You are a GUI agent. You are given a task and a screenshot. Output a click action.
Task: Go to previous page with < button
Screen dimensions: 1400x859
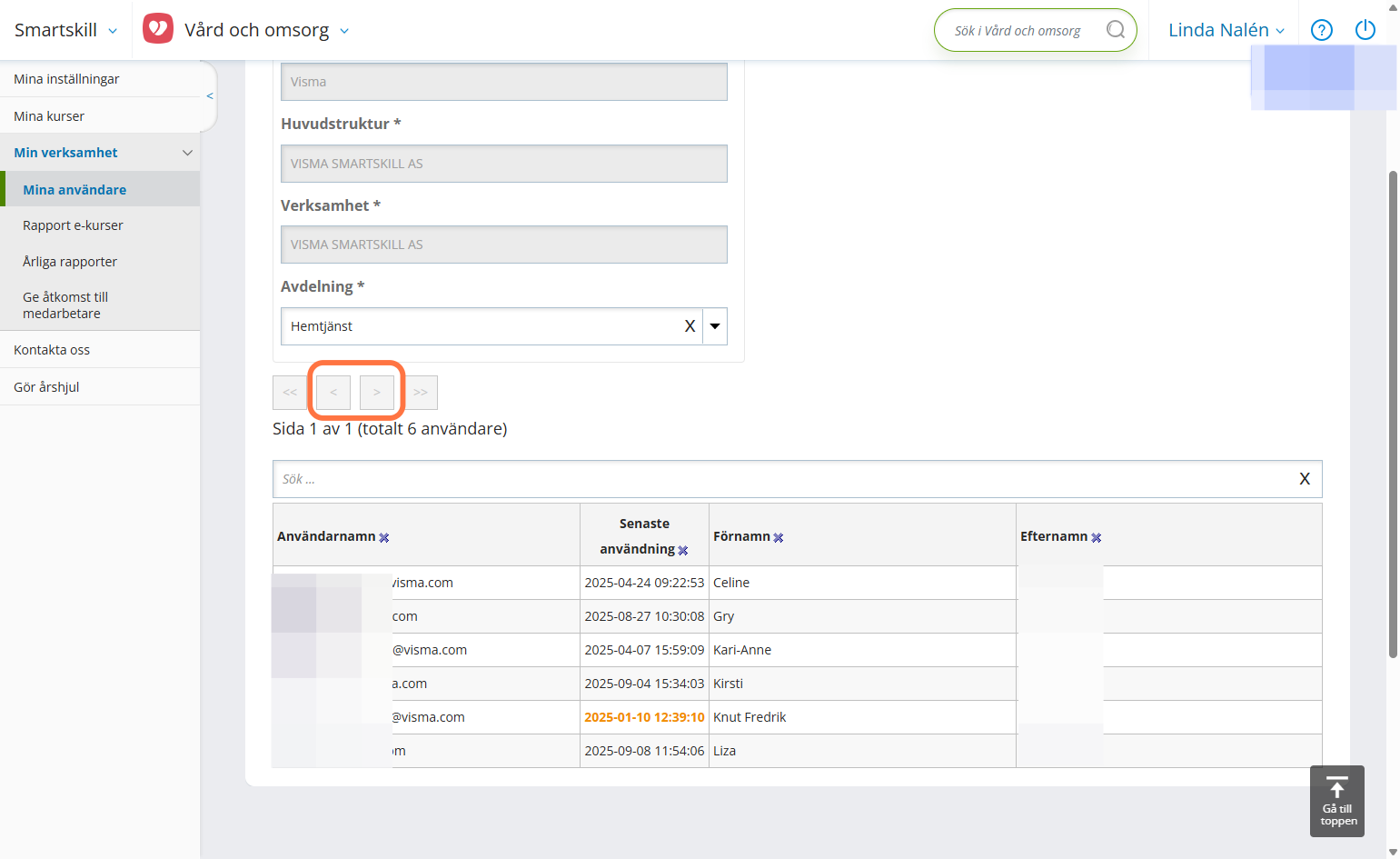tap(333, 393)
